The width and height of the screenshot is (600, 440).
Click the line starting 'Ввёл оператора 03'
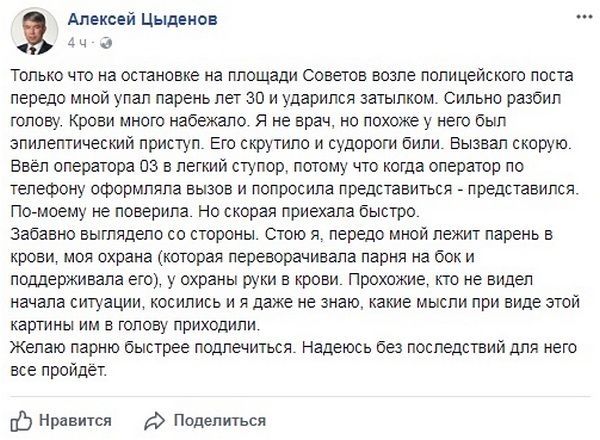267,167
